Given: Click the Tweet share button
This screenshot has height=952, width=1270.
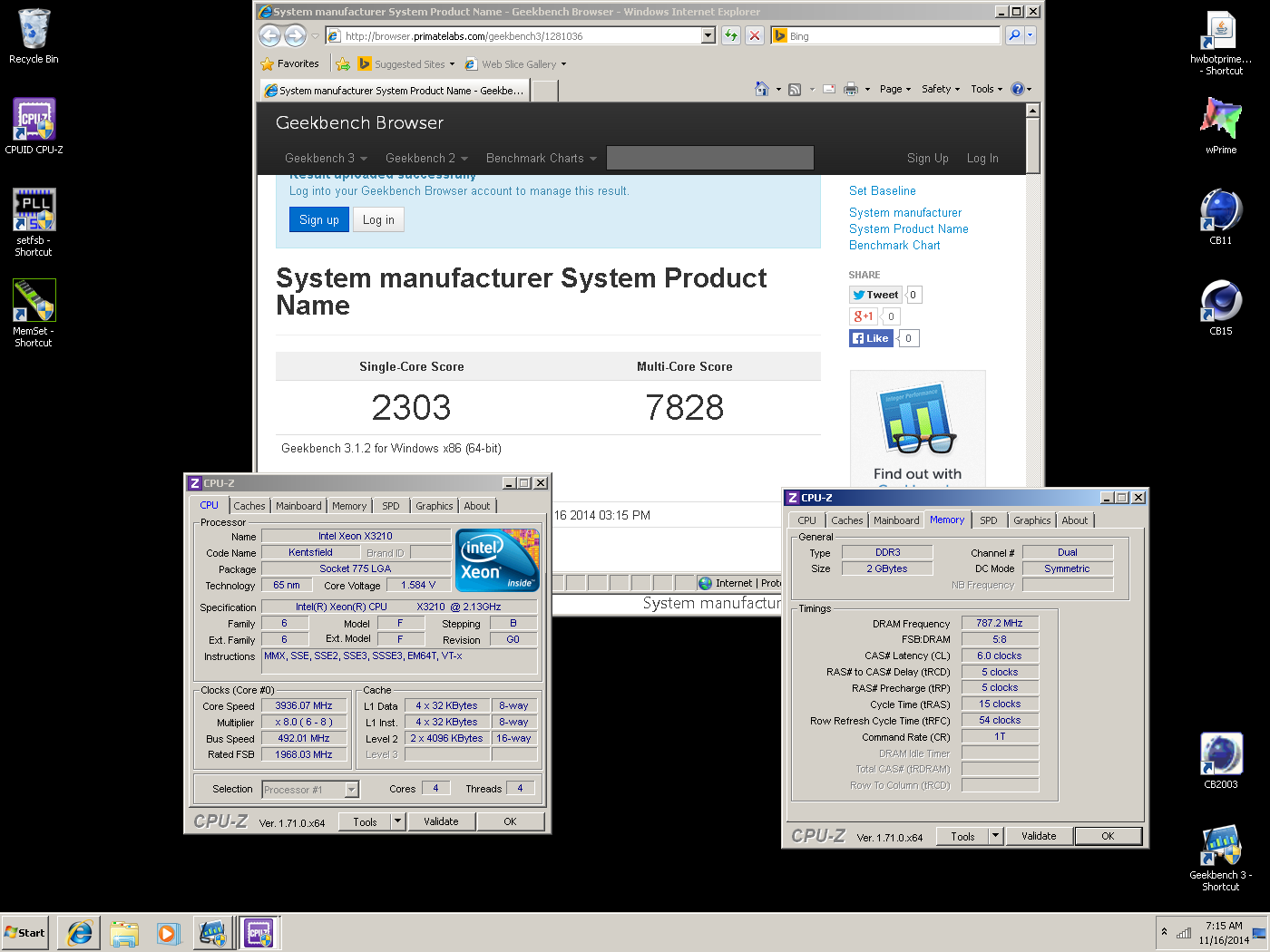Looking at the screenshot, I should pyautogui.click(x=876, y=295).
